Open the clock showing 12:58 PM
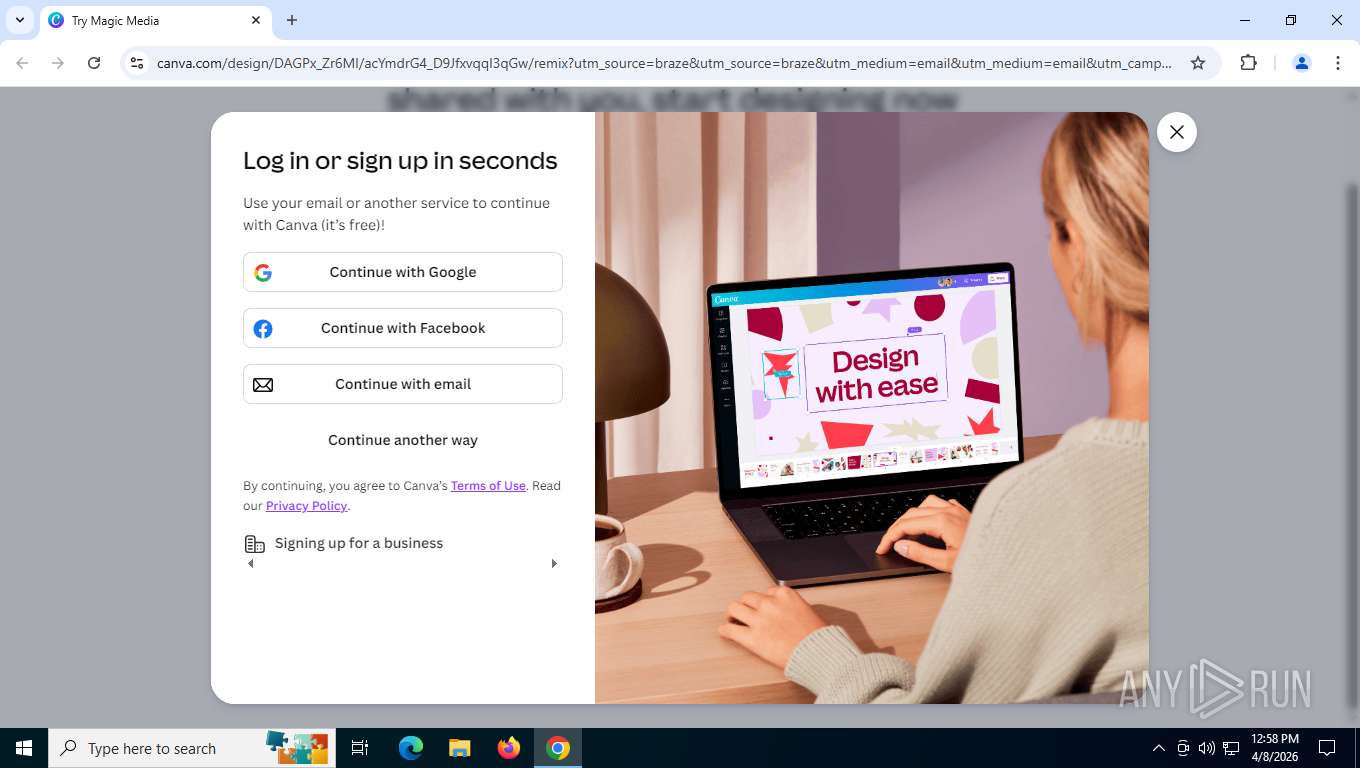This screenshot has width=1360, height=768. tap(1274, 748)
